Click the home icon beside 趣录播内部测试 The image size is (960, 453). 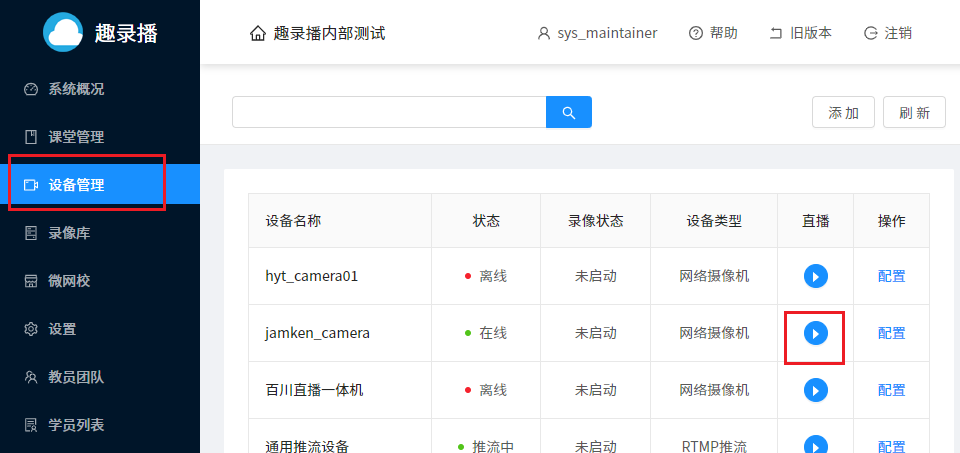pos(258,33)
